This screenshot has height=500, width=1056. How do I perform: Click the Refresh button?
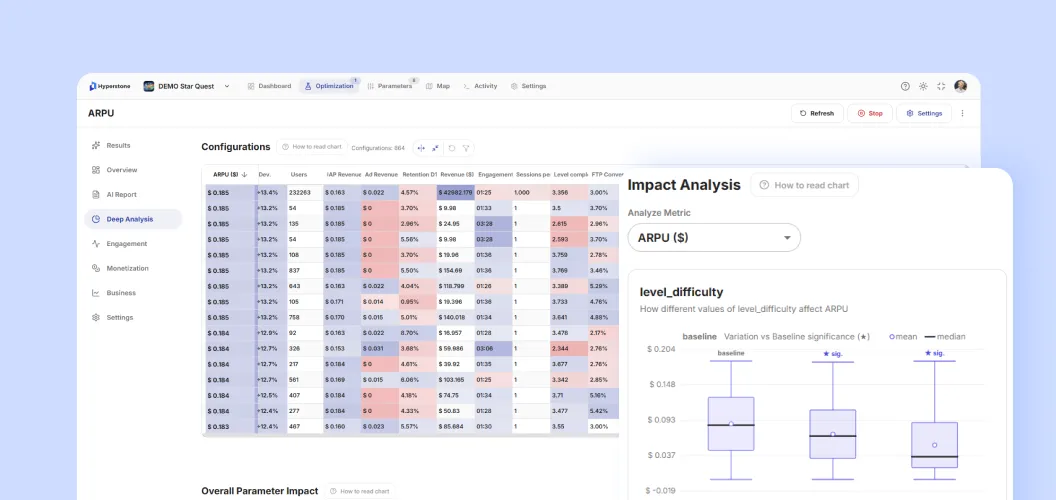[x=817, y=113]
